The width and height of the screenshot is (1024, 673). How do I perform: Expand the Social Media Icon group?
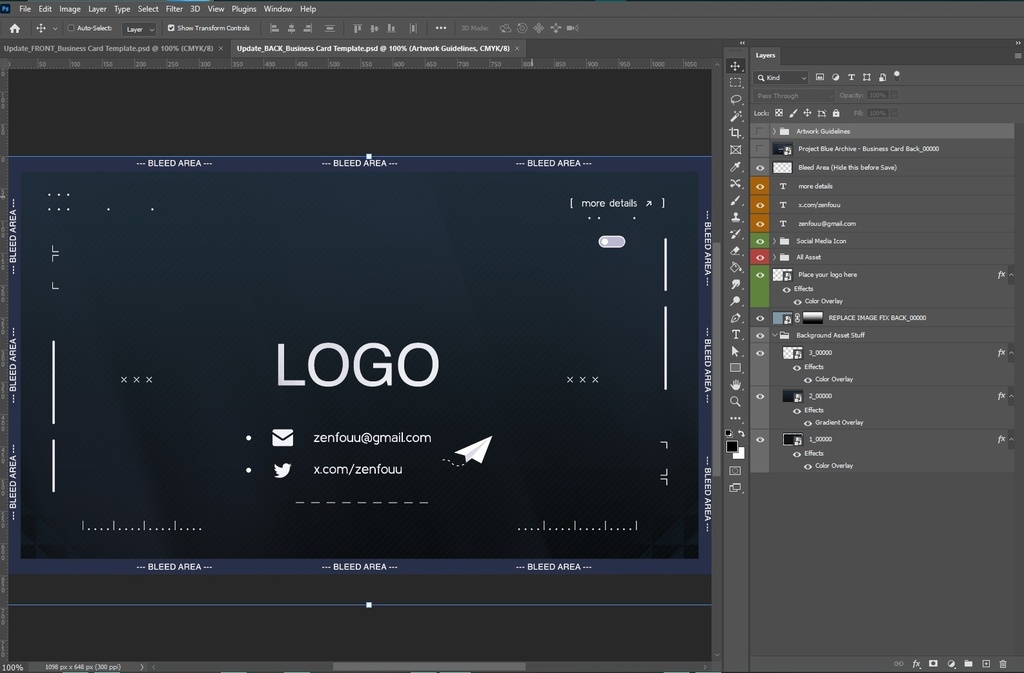[x=775, y=241]
